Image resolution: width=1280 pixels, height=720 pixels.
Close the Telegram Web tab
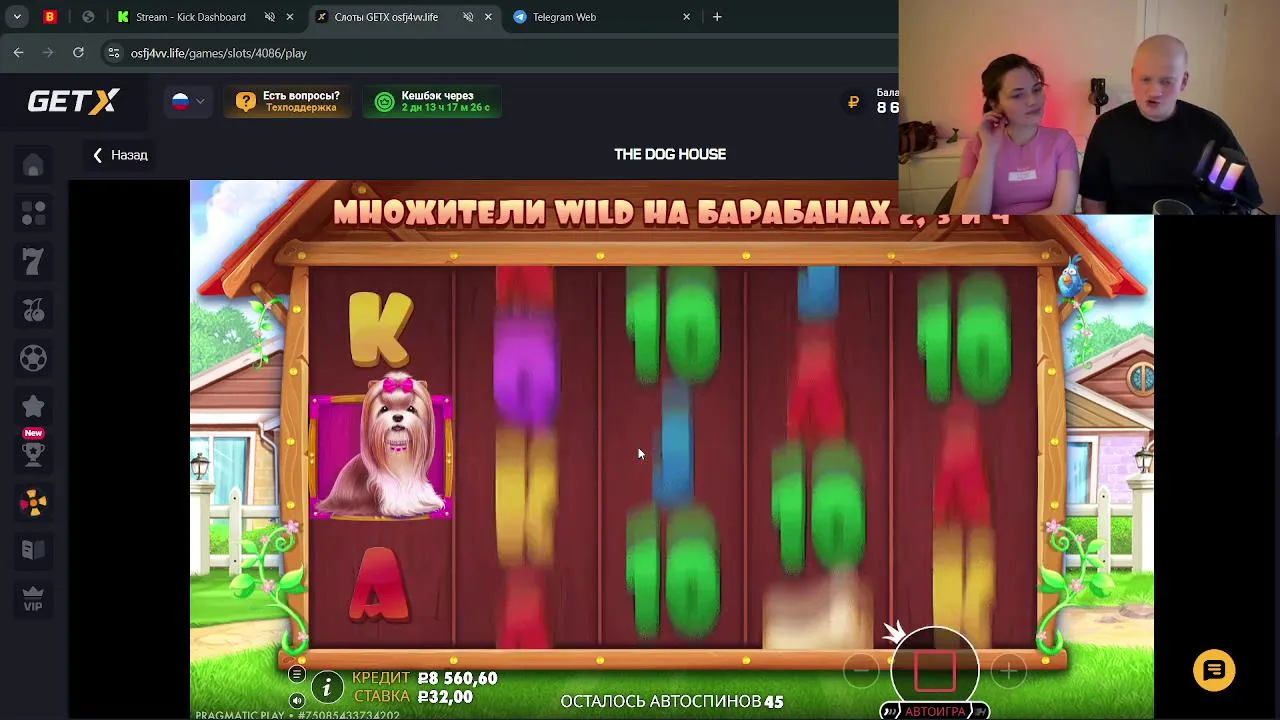(687, 17)
